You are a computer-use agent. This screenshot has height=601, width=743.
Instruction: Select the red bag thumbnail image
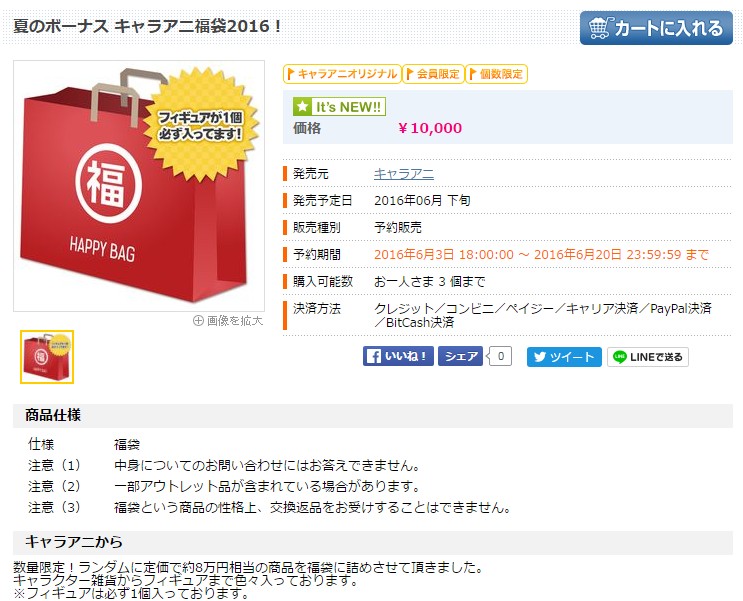point(47,357)
